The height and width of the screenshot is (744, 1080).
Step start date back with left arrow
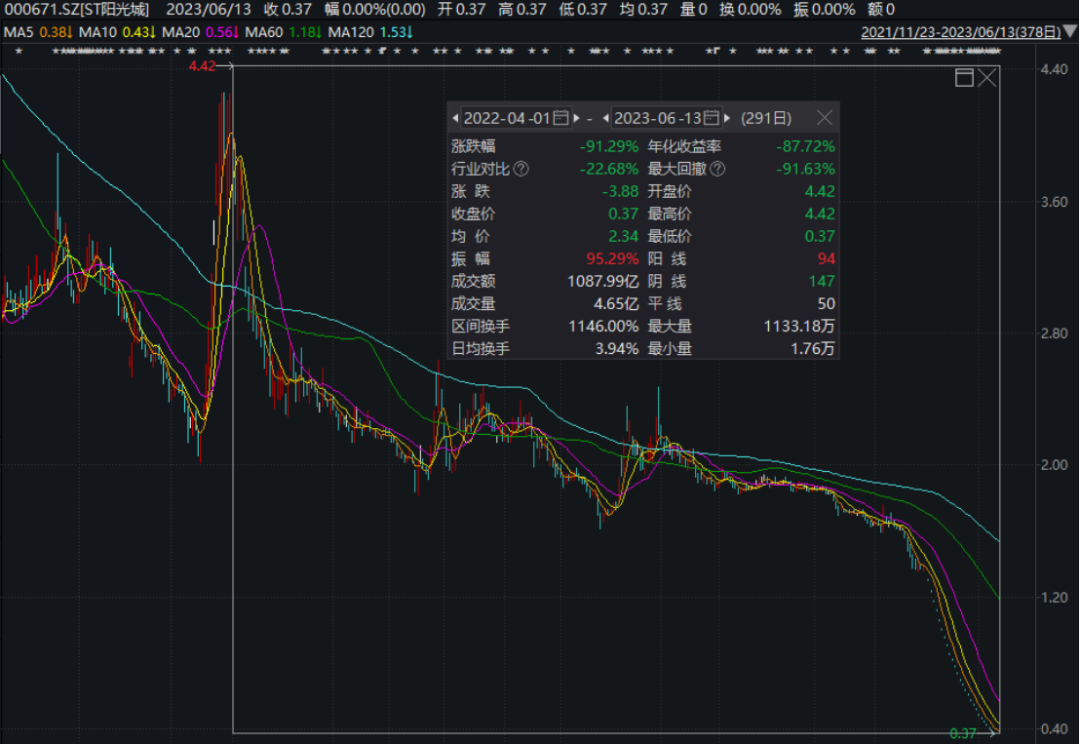(456, 118)
